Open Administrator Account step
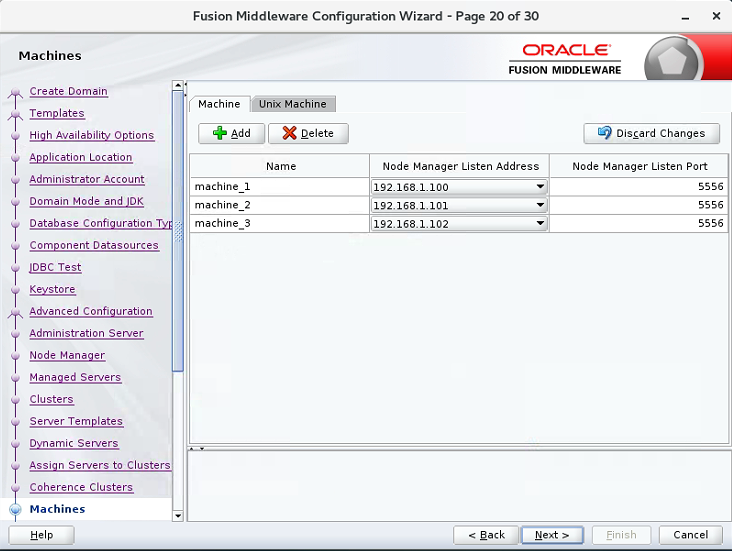The width and height of the screenshot is (732, 551). coord(87,179)
